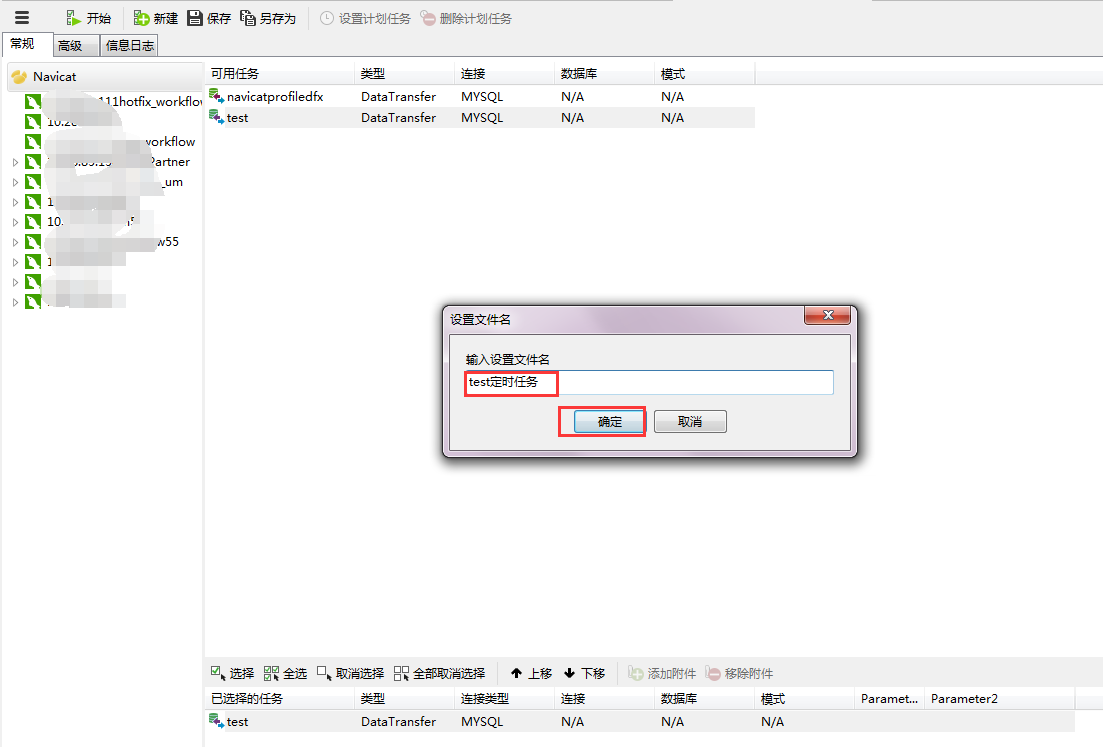Click 另存为 save-as button
Viewport: 1103px width, 747px height.
[x=268, y=18]
